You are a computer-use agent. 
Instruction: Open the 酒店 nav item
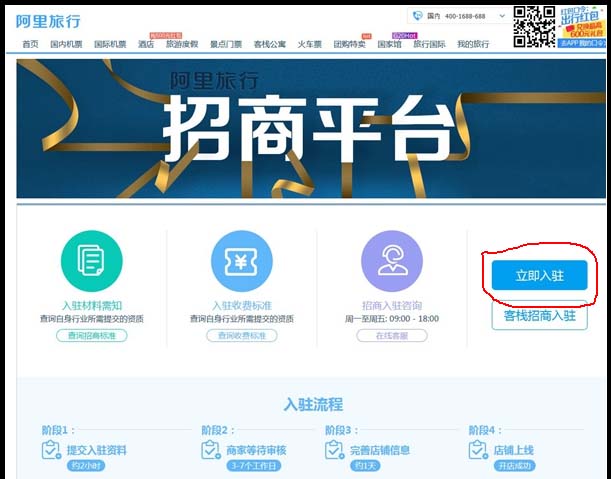pyautogui.click(x=146, y=44)
